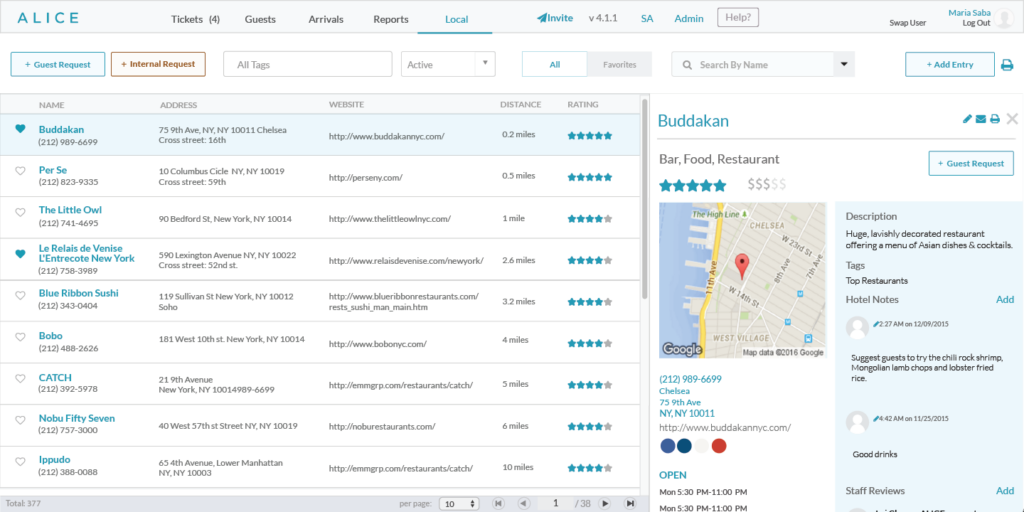Click Swap User
This screenshot has height=512, width=1024.
click(908, 23)
